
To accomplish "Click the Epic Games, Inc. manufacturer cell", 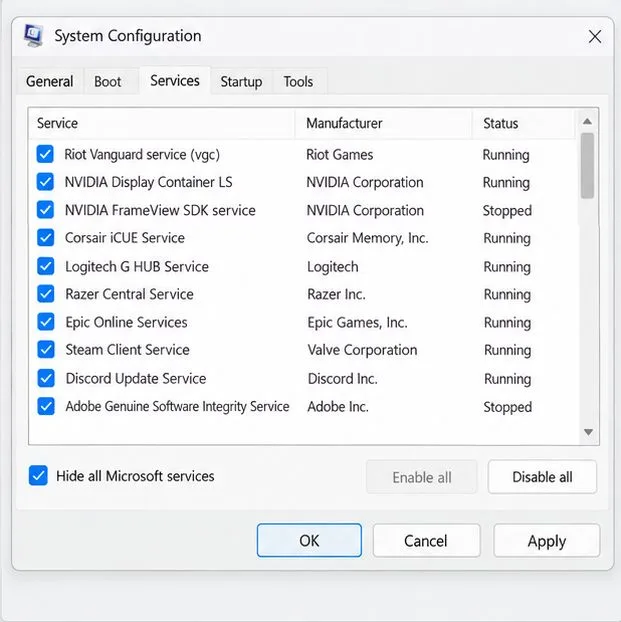I will point(358,323).
